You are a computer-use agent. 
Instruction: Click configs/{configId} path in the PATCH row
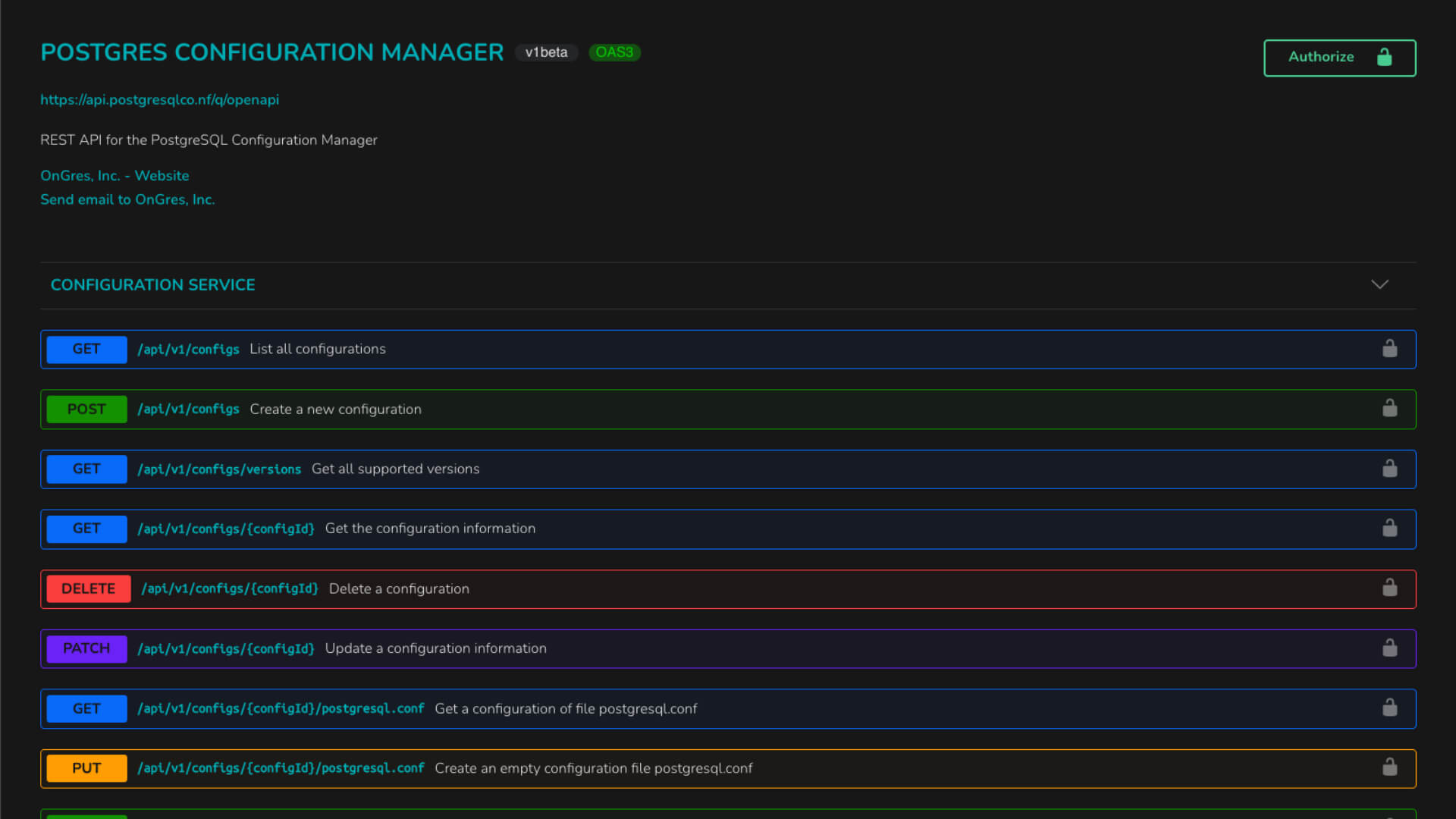(x=226, y=649)
